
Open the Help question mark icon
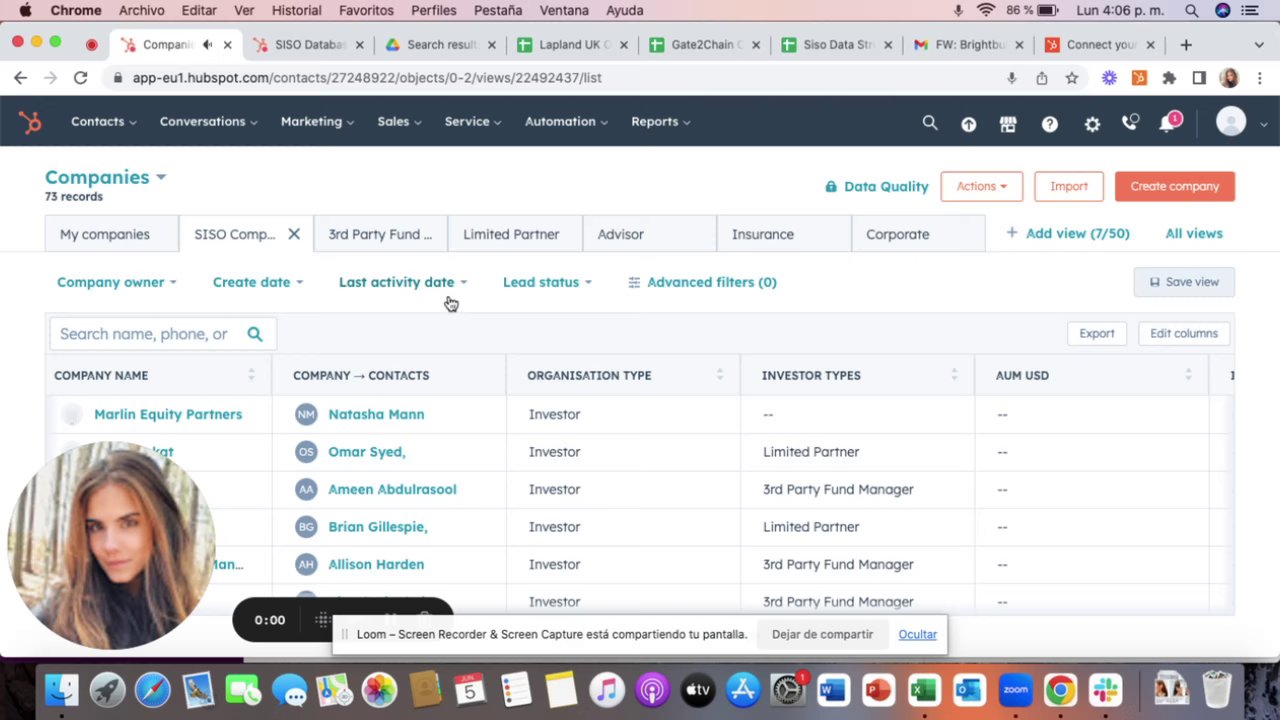[x=1049, y=124]
